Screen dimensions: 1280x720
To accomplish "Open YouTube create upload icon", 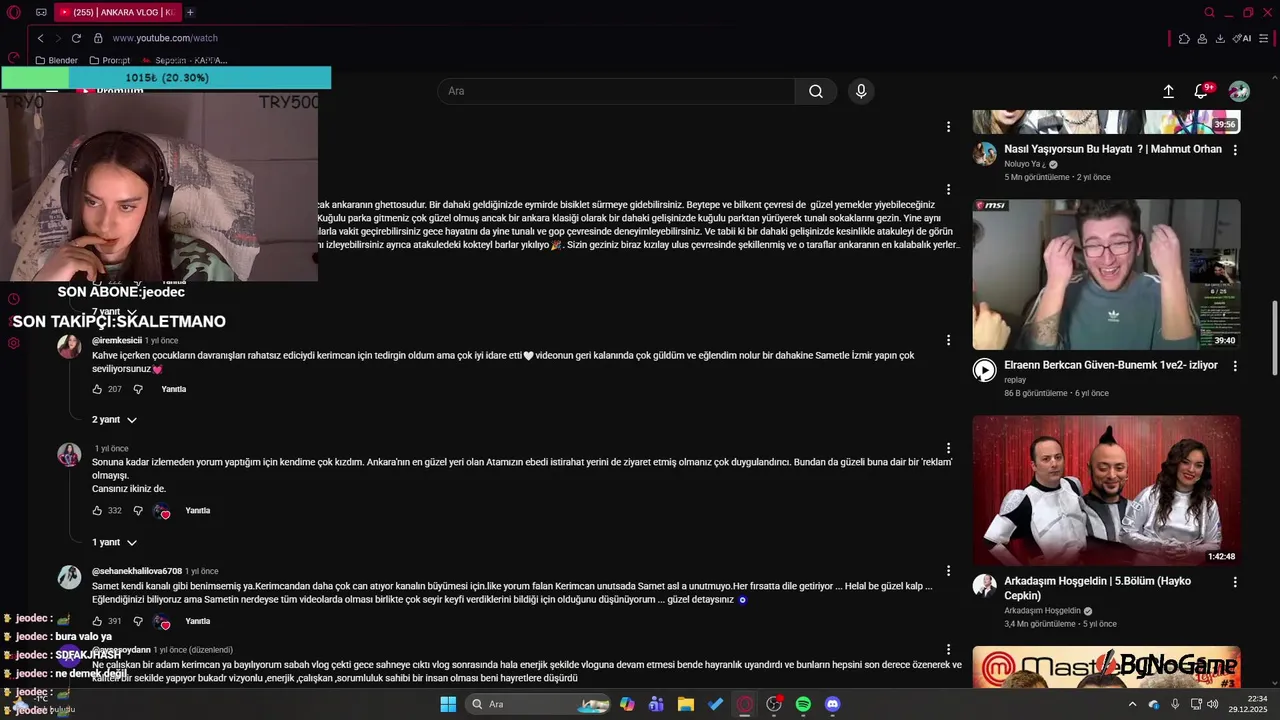I will click(x=1168, y=91).
